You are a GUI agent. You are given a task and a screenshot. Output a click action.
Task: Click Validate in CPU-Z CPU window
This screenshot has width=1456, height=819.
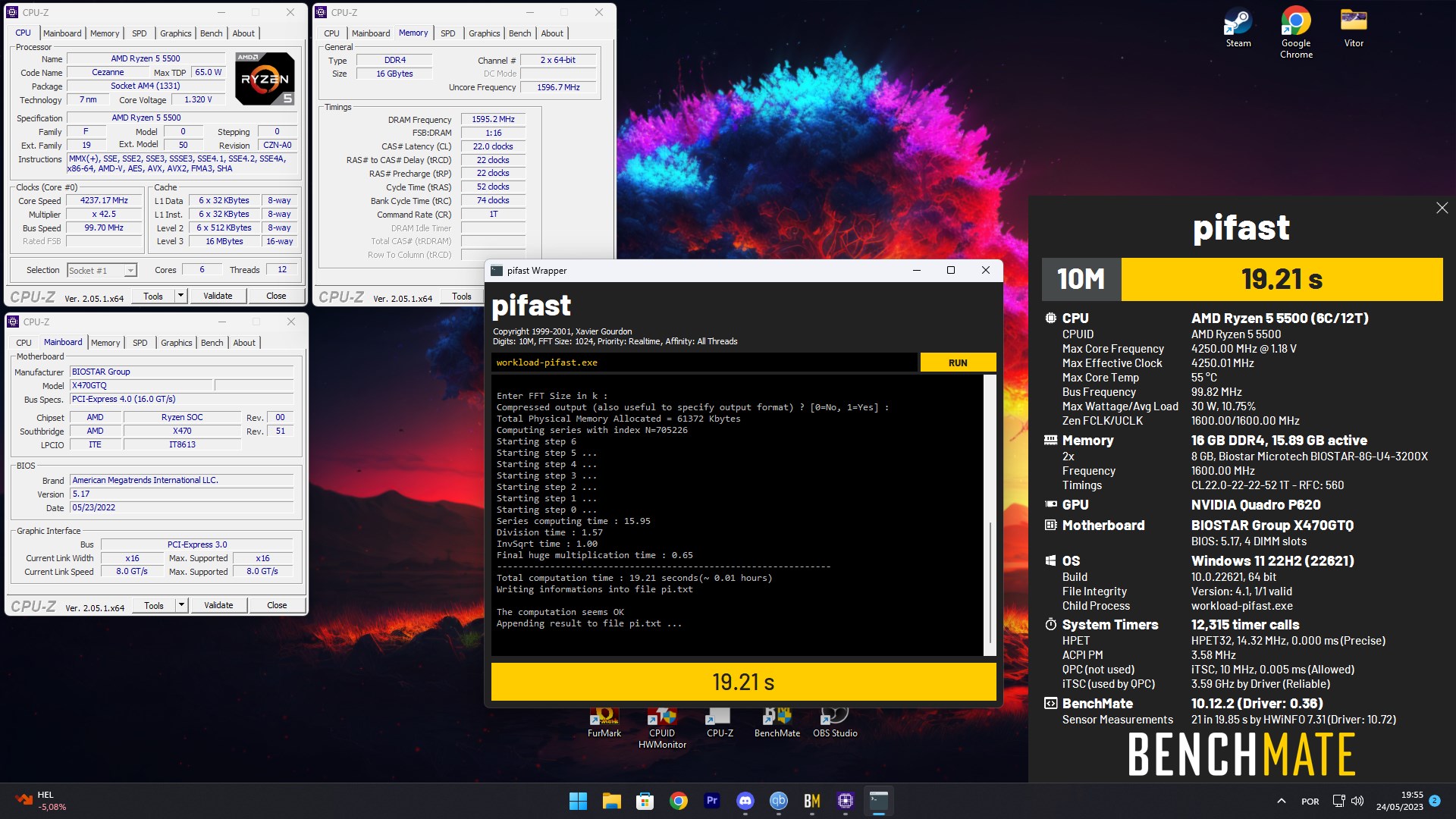[218, 296]
